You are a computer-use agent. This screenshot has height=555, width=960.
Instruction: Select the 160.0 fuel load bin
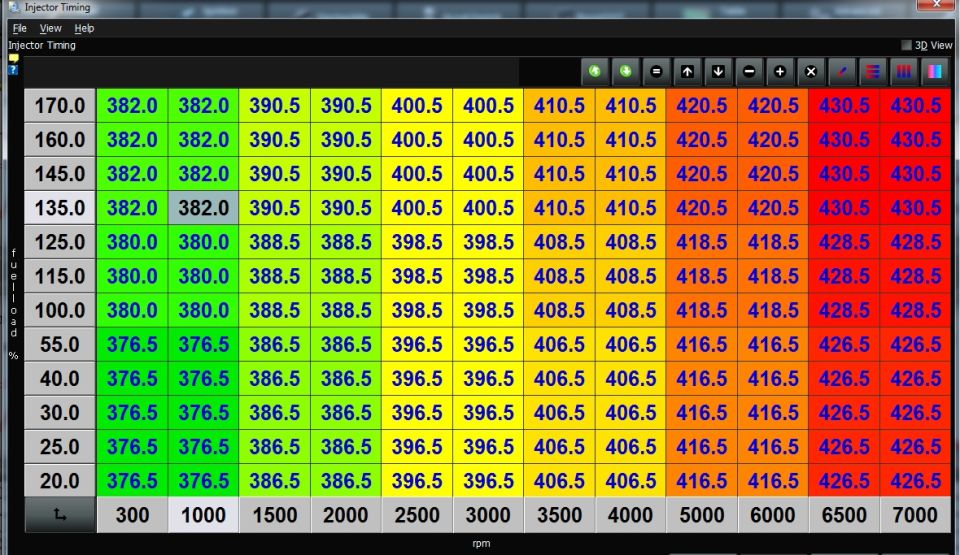60,140
